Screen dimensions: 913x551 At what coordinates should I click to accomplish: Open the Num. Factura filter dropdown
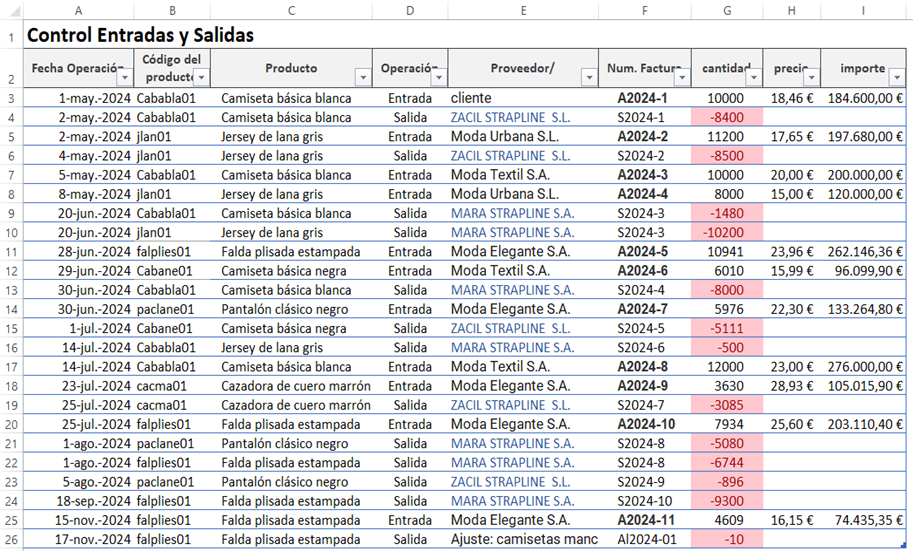682,78
